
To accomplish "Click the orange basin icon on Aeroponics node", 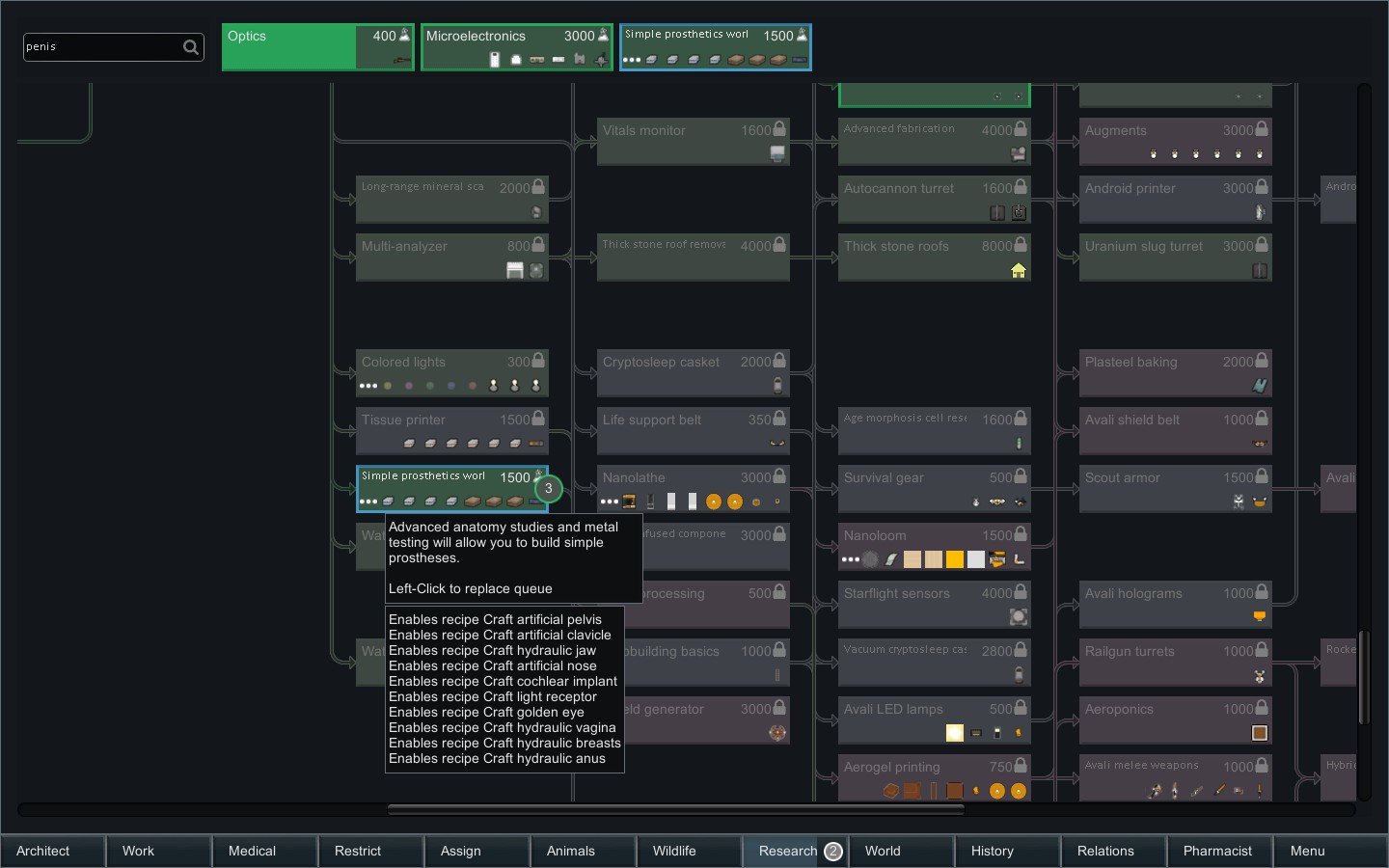I will tap(1259, 733).
